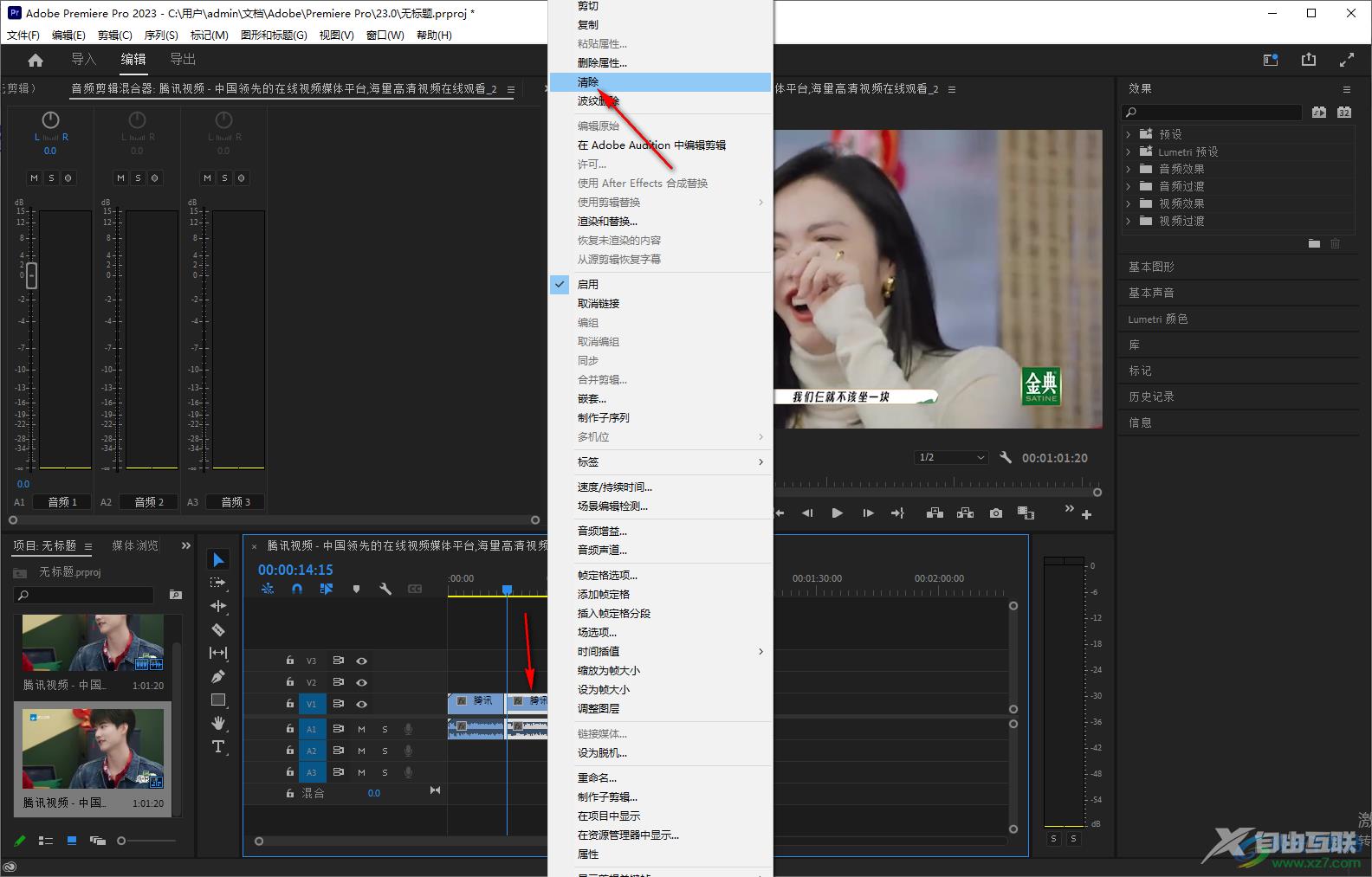Screen dimensions: 1372x877
Task: Toggle V1 track output eye
Action: tap(362, 704)
